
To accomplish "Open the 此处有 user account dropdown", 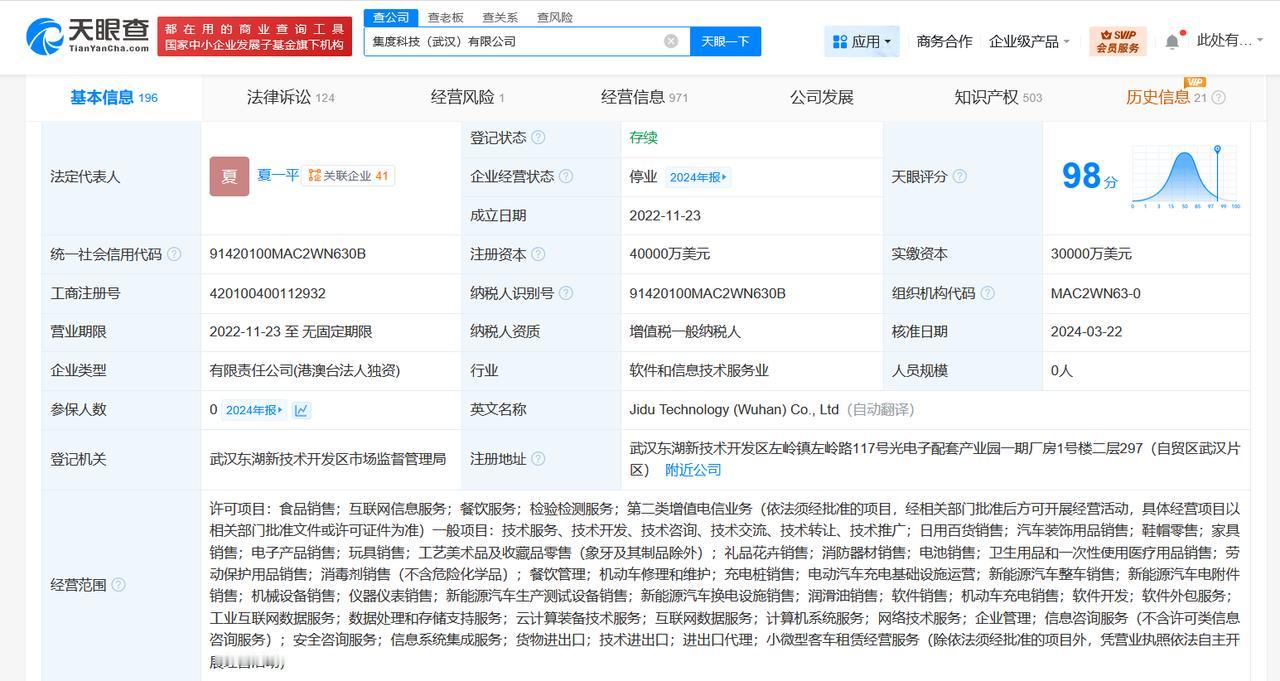I will coord(1230,41).
